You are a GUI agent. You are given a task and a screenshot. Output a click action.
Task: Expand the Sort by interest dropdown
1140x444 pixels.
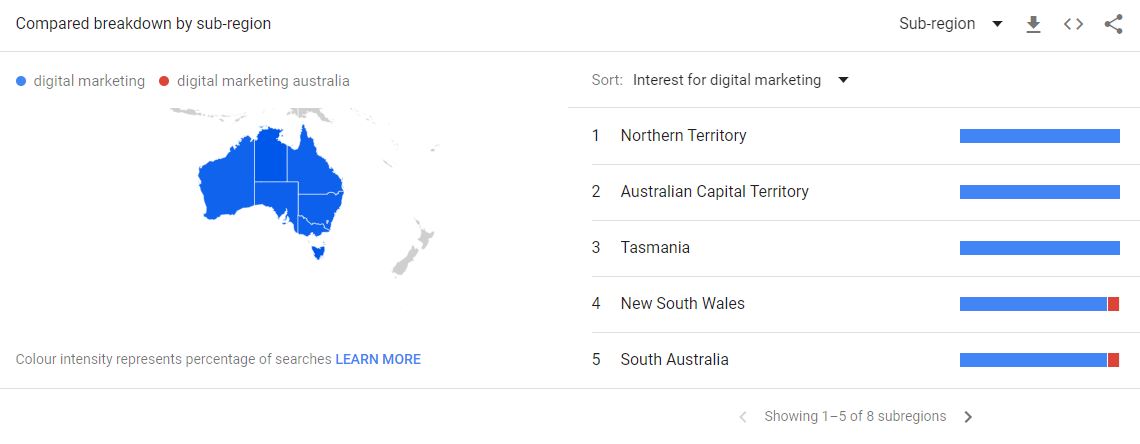click(x=741, y=80)
